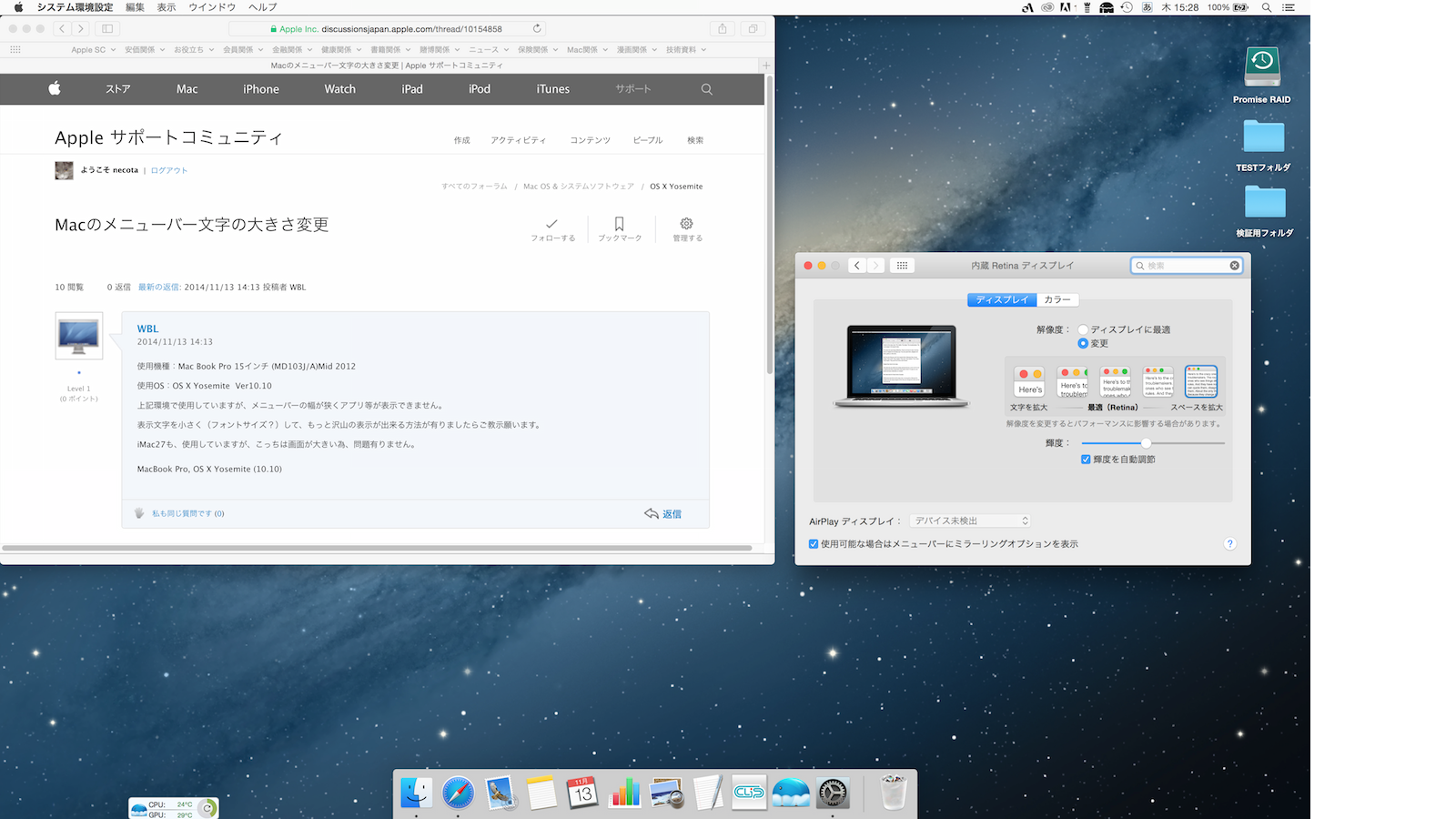The image size is (1456, 819).
Task: Click the ログアウト link
Action: (x=169, y=170)
